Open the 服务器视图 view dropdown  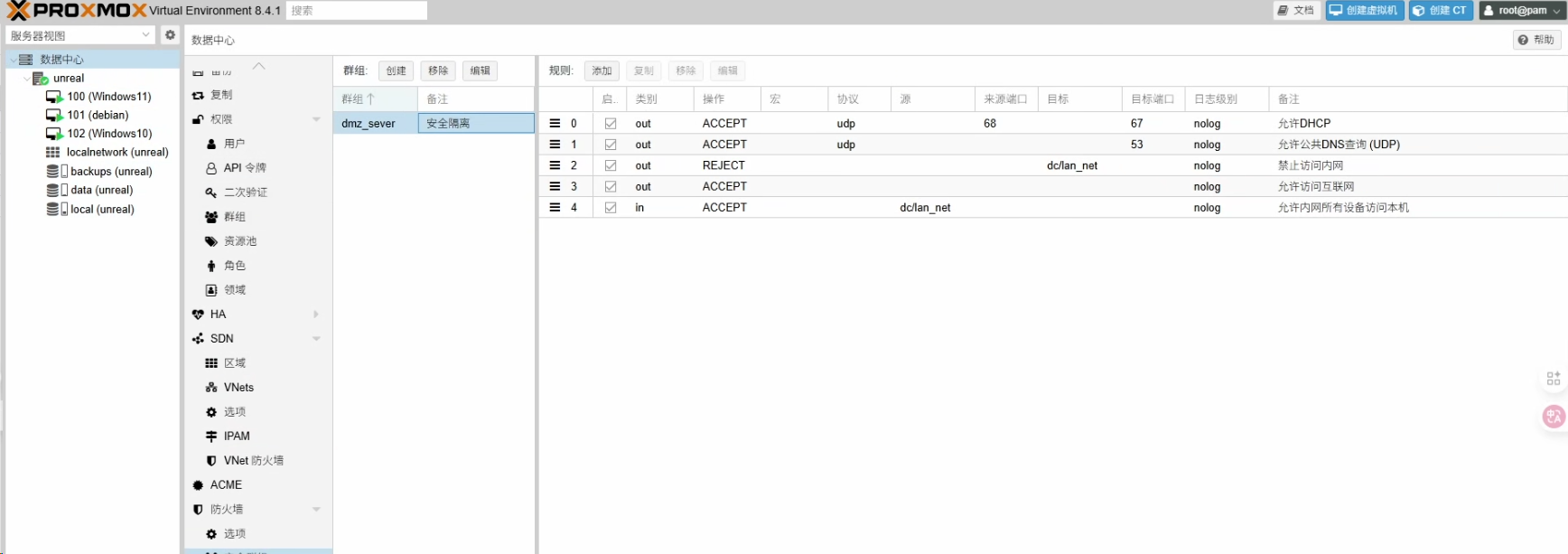[80, 35]
